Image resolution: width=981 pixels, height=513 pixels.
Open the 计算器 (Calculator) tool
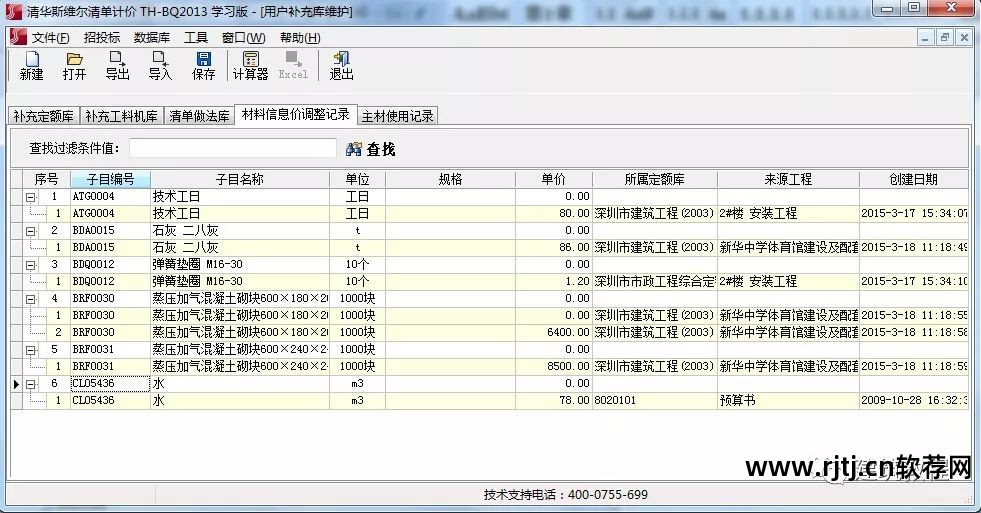coord(250,66)
